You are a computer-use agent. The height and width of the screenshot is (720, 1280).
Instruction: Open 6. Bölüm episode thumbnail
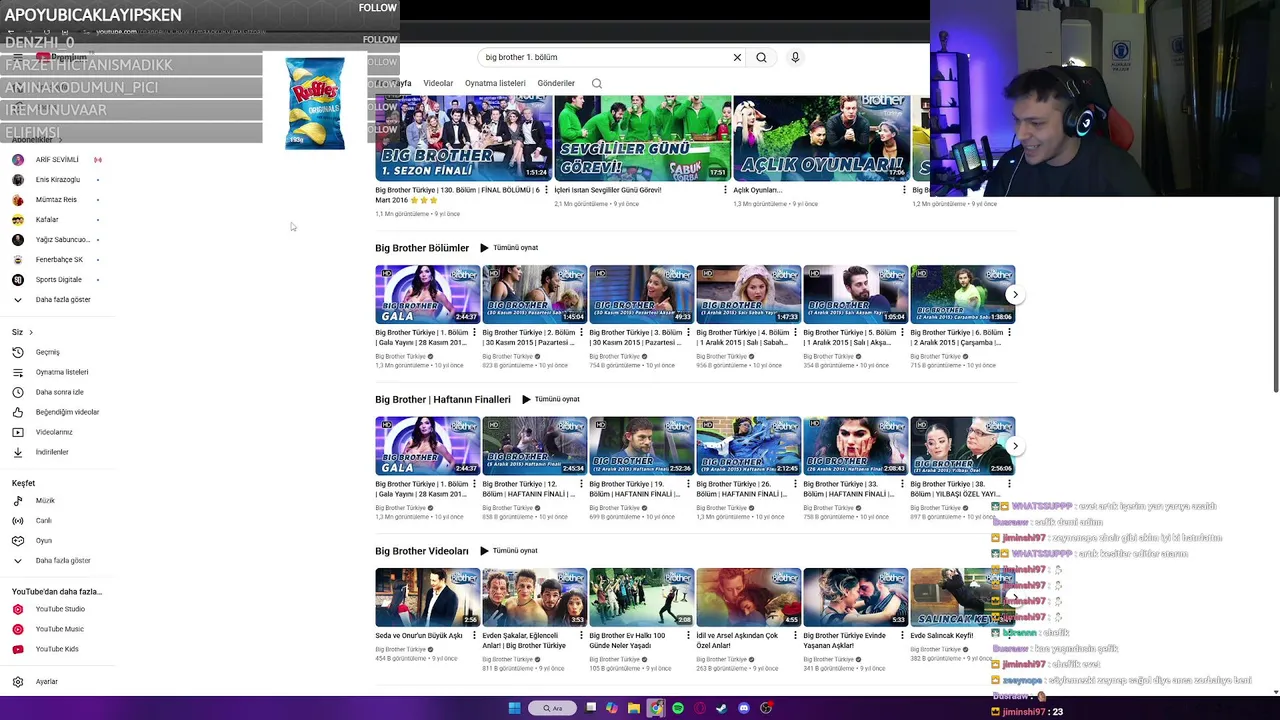[x=963, y=294]
